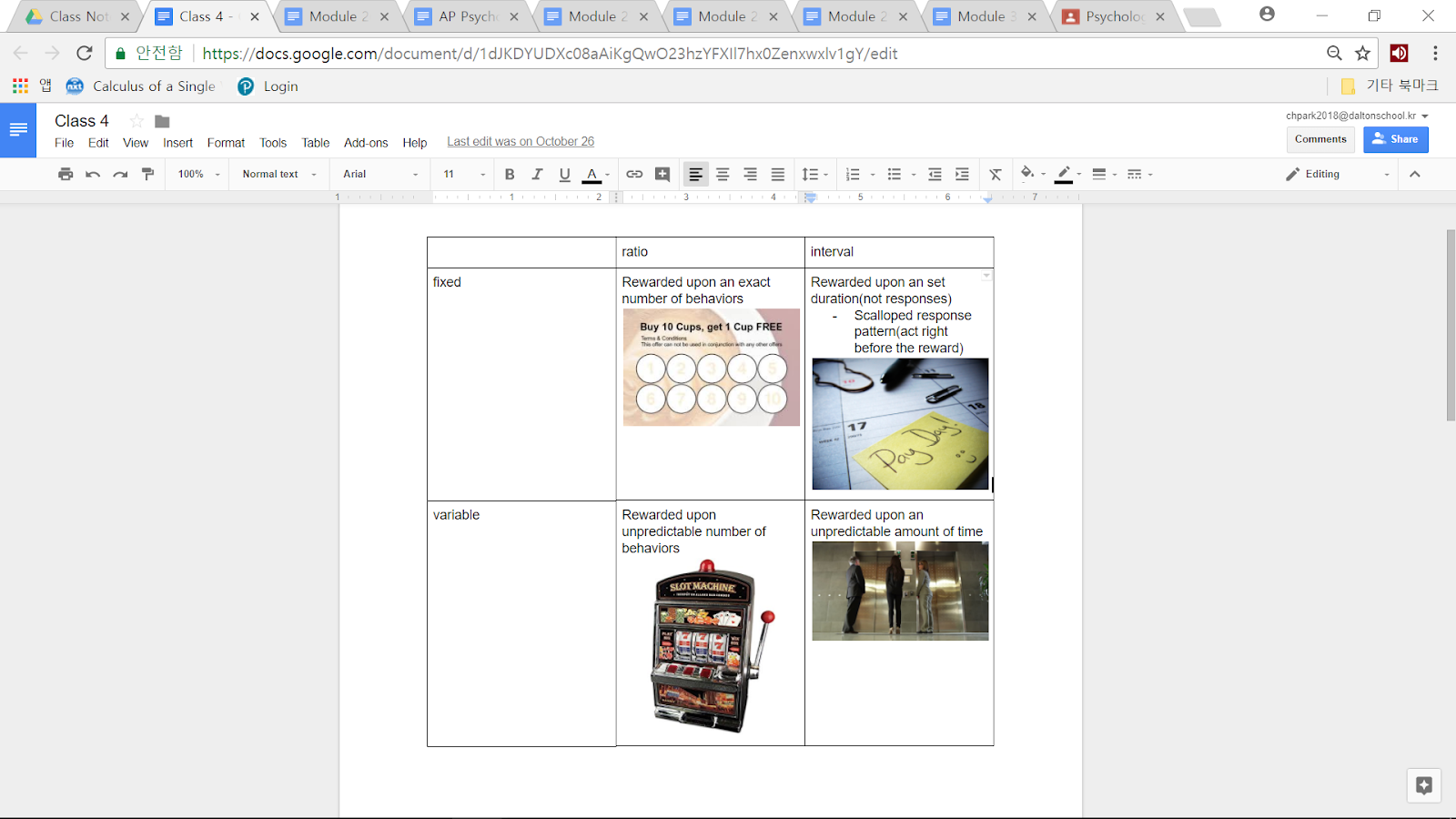This screenshot has height=819, width=1456.
Task: Open the Insert menu
Action: (x=177, y=143)
